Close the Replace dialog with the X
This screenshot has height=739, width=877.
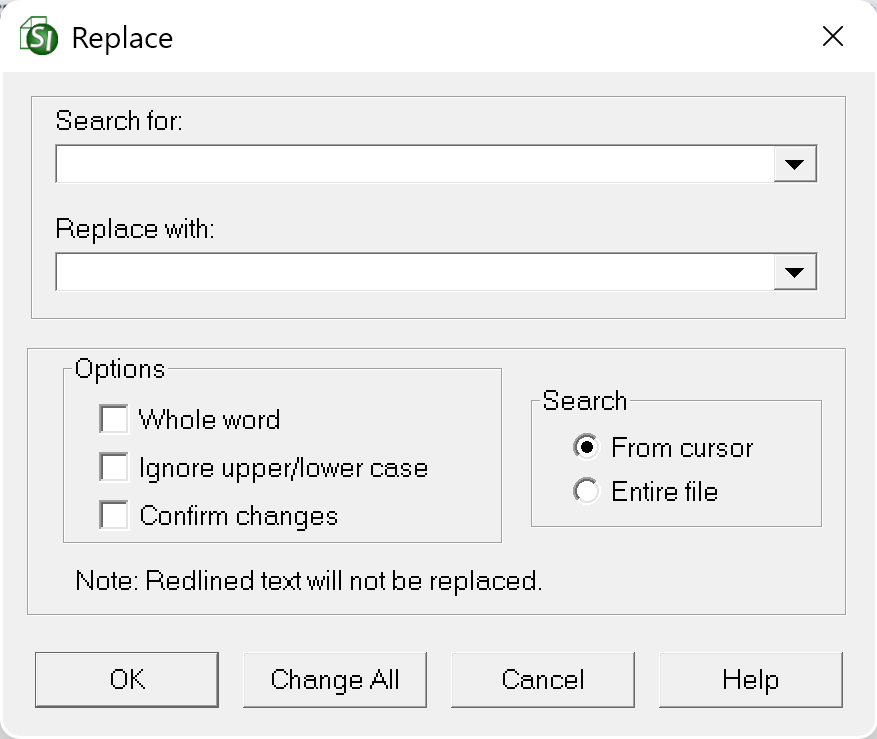pos(832,37)
